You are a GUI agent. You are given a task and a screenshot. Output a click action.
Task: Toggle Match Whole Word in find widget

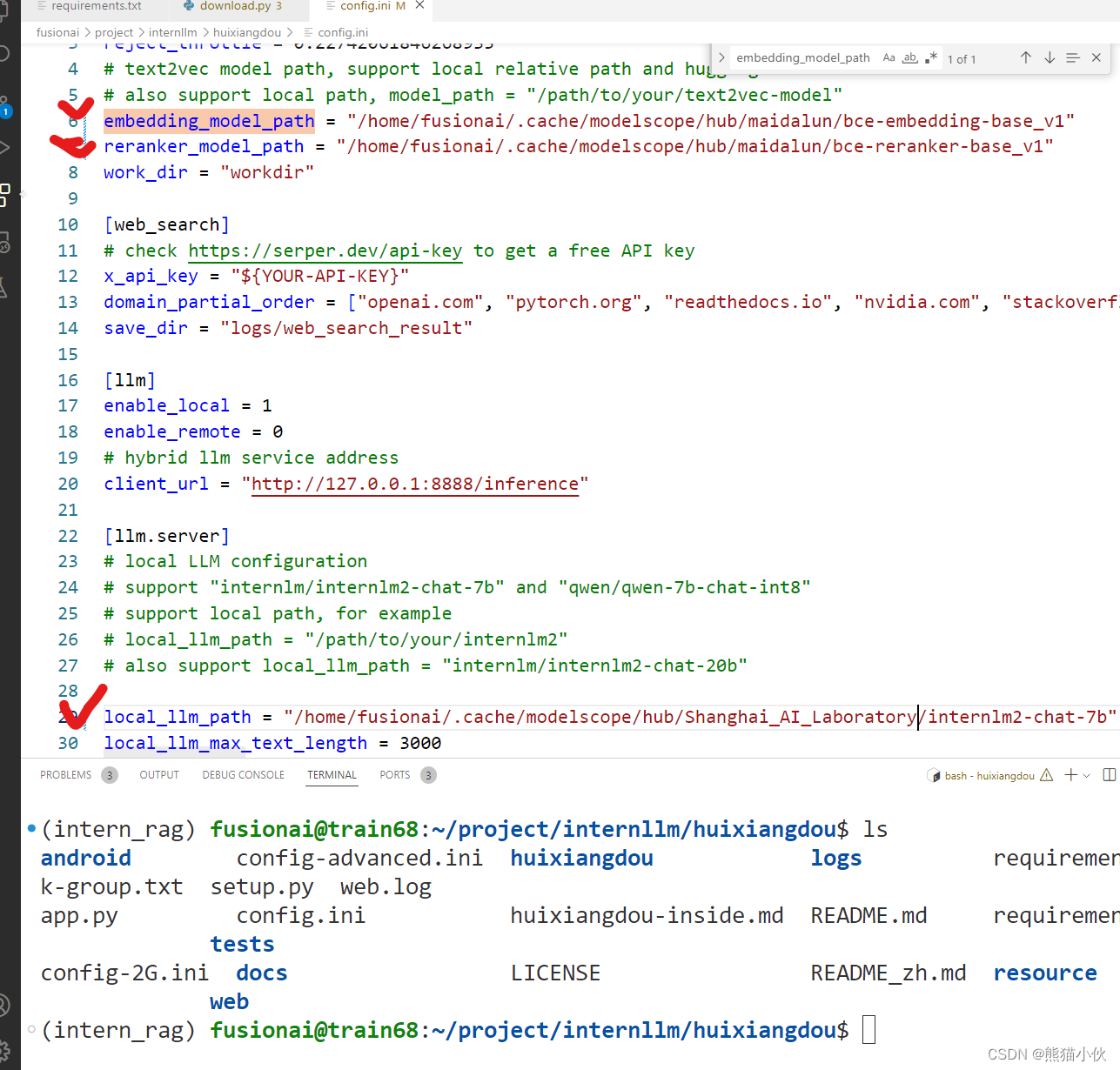tap(910, 57)
